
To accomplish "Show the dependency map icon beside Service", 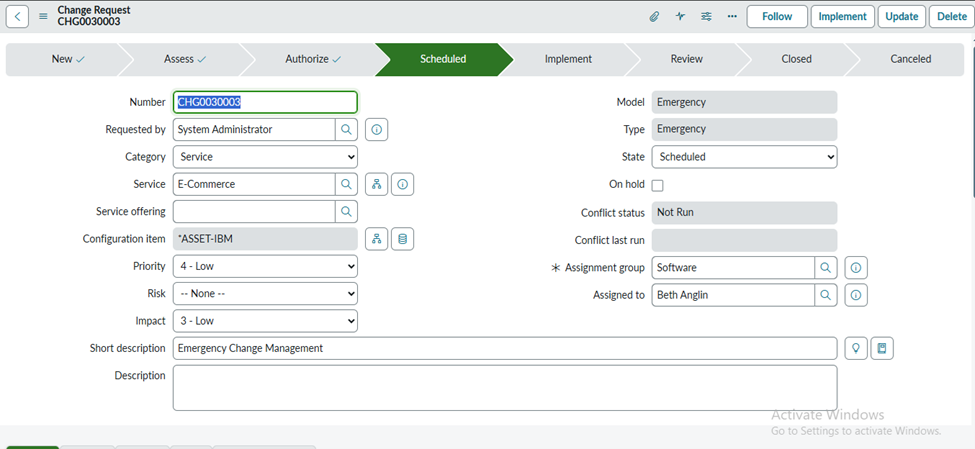I will click(376, 184).
